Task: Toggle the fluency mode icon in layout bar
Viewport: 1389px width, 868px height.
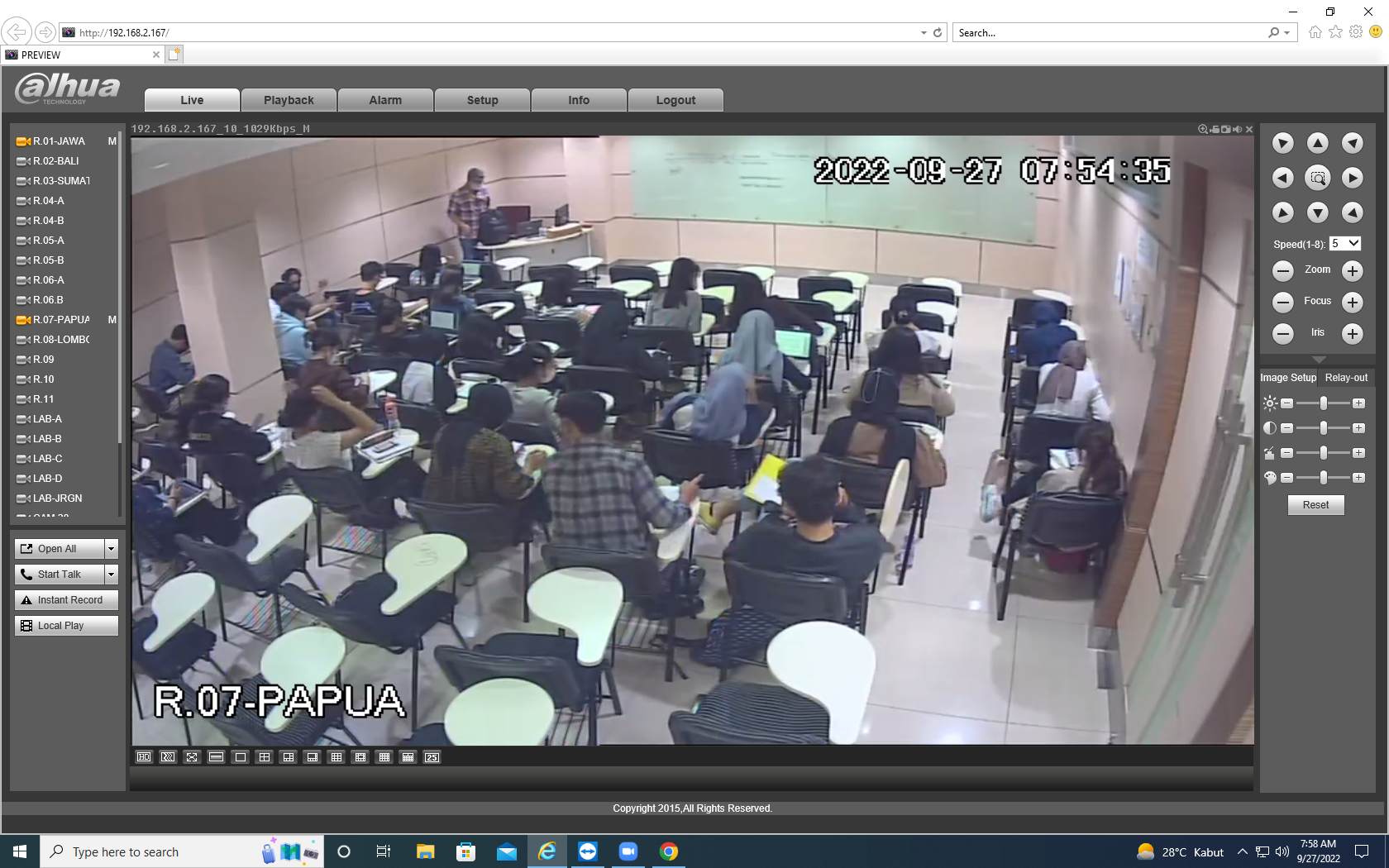Action: (x=168, y=757)
